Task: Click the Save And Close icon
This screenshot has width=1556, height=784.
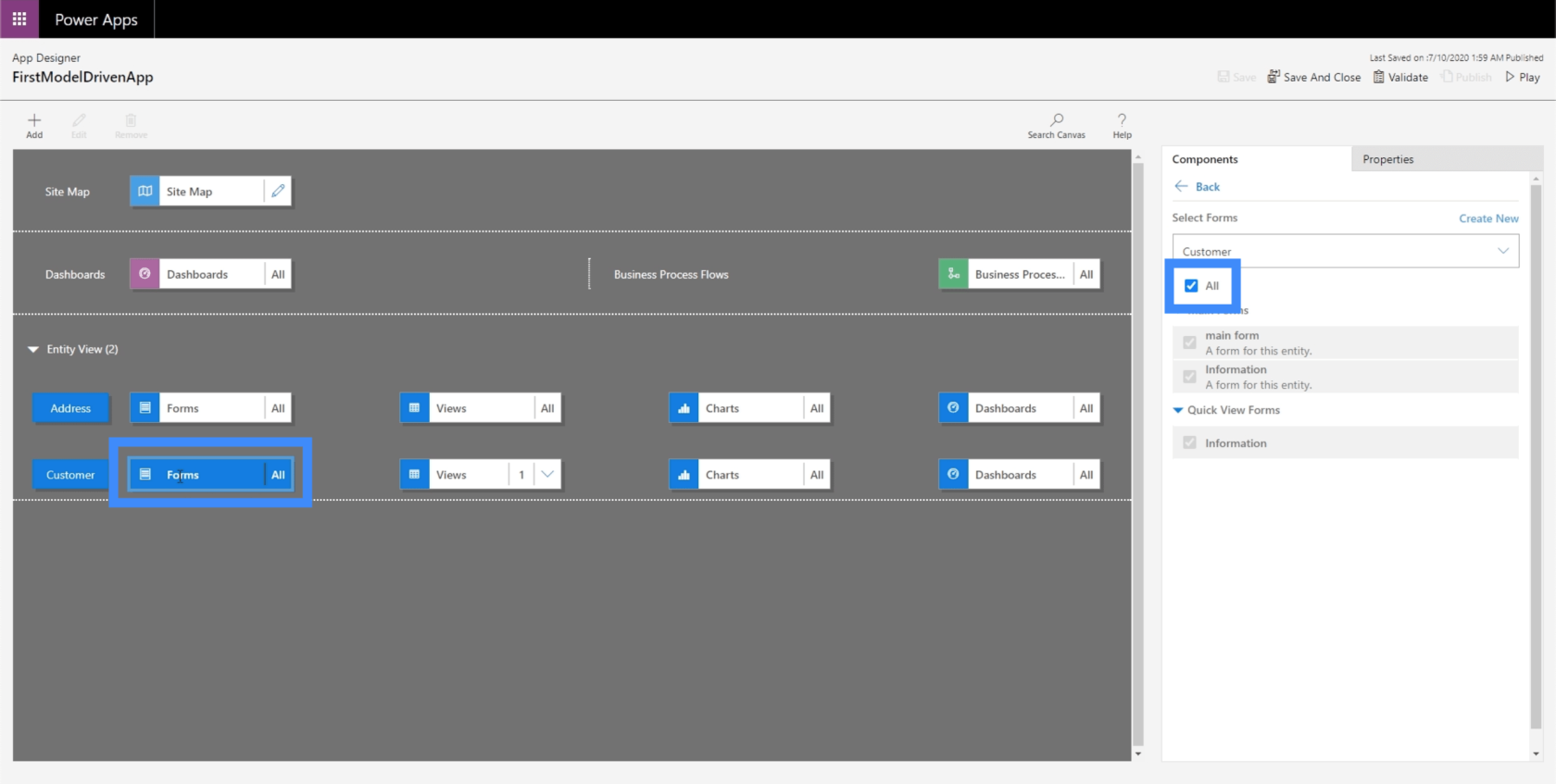Action: 1274,77
